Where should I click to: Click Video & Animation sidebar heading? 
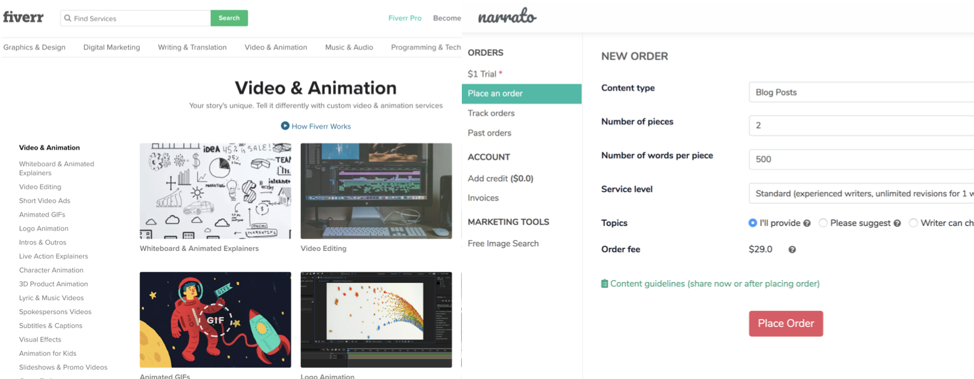[49, 148]
